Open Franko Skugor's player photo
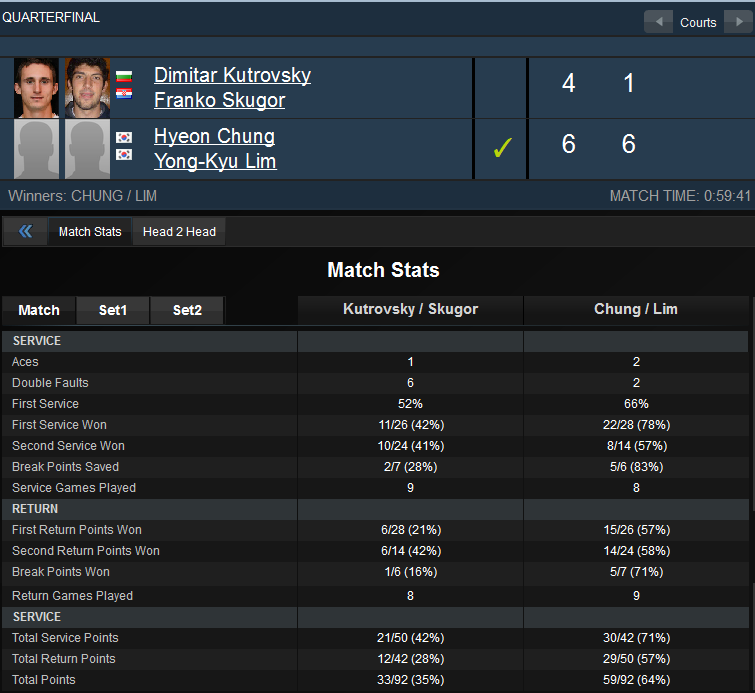This screenshot has height=693, width=755. pyautogui.click(x=88, y=88)
